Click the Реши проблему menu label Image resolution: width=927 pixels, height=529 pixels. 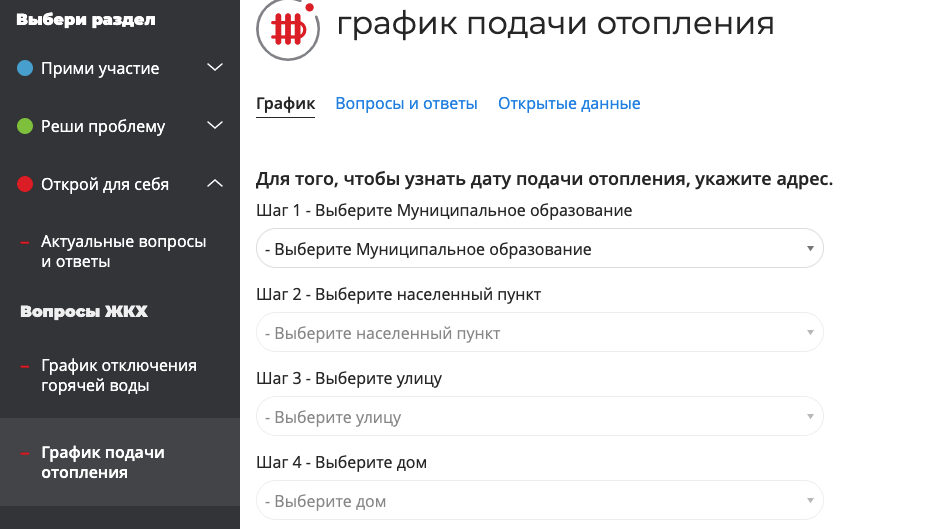(x=103, y=127)
